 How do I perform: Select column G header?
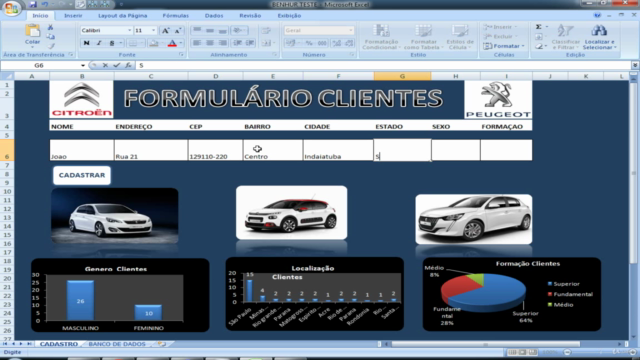(x=402, y=76)
